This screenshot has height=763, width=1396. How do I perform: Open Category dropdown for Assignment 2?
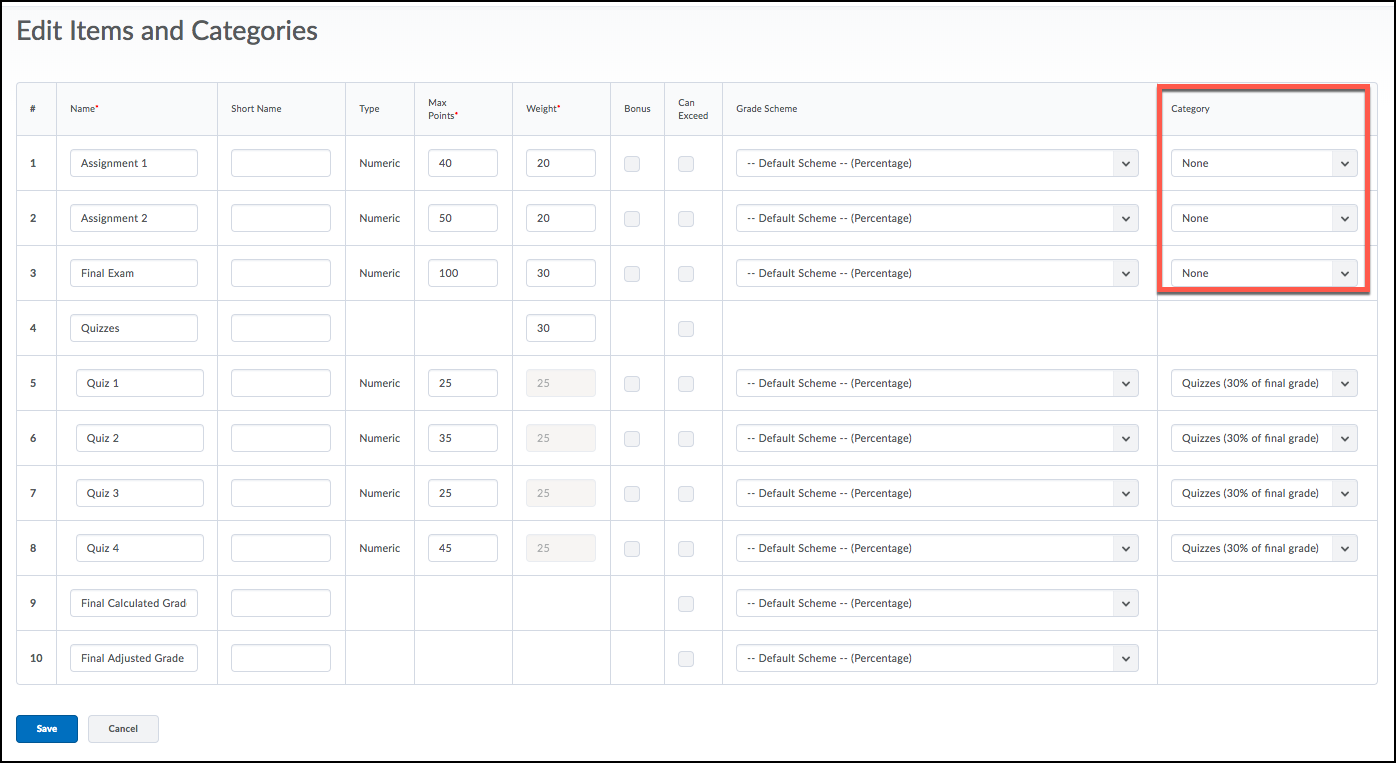[1264, 218]
